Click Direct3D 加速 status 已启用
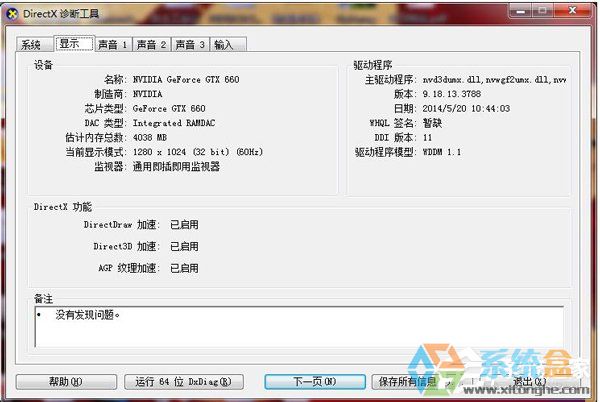Viewport: 600px width, 402px height. click(x=184, y=246)
